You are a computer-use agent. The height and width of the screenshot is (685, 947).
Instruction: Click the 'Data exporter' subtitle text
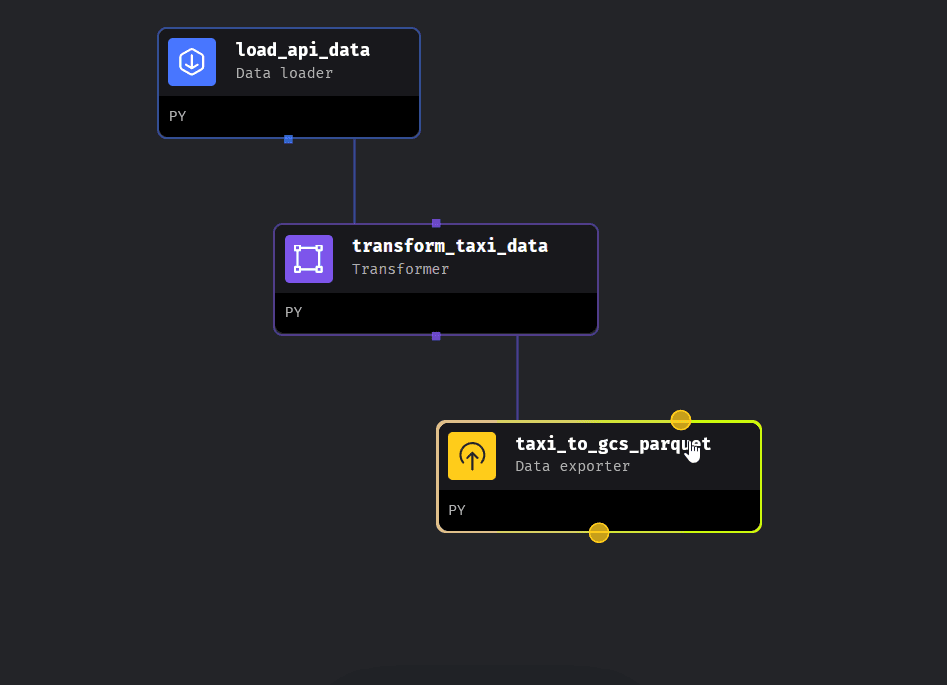pos(572,466)
